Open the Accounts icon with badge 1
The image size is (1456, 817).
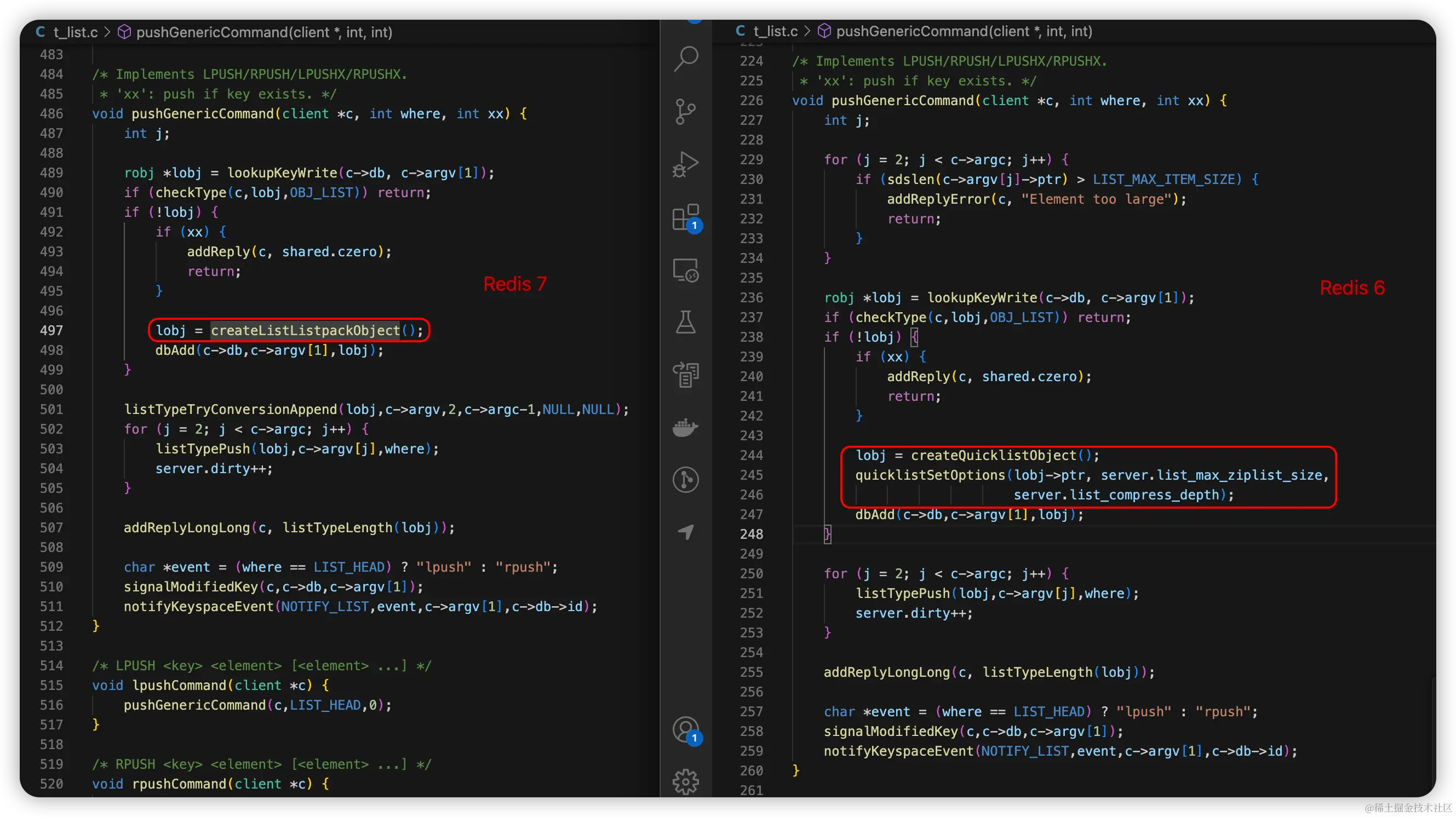point(686,730)
